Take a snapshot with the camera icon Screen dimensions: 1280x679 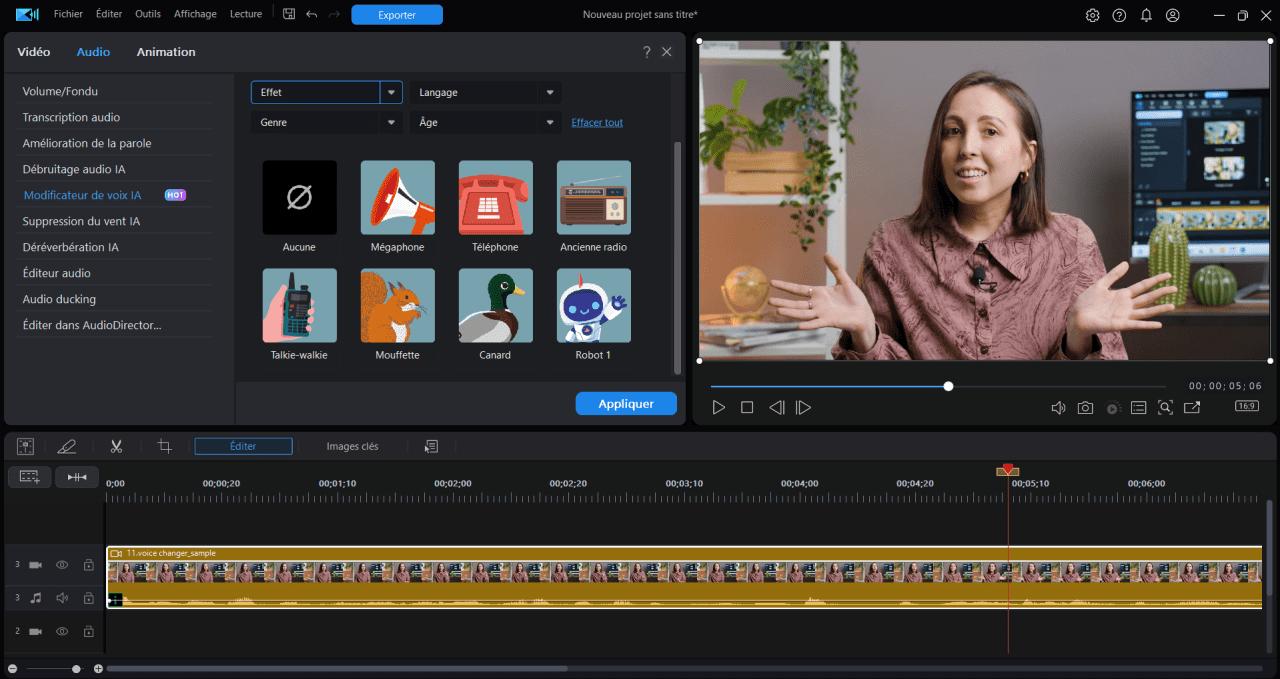[x=1086, y=407]
